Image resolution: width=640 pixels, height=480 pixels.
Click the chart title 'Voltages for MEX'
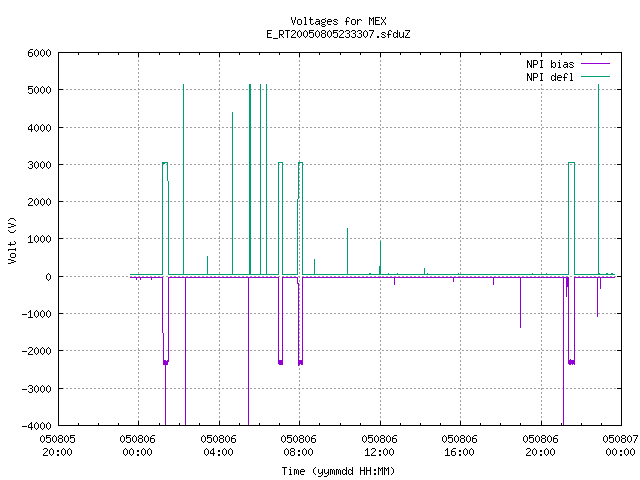point(338,21)
